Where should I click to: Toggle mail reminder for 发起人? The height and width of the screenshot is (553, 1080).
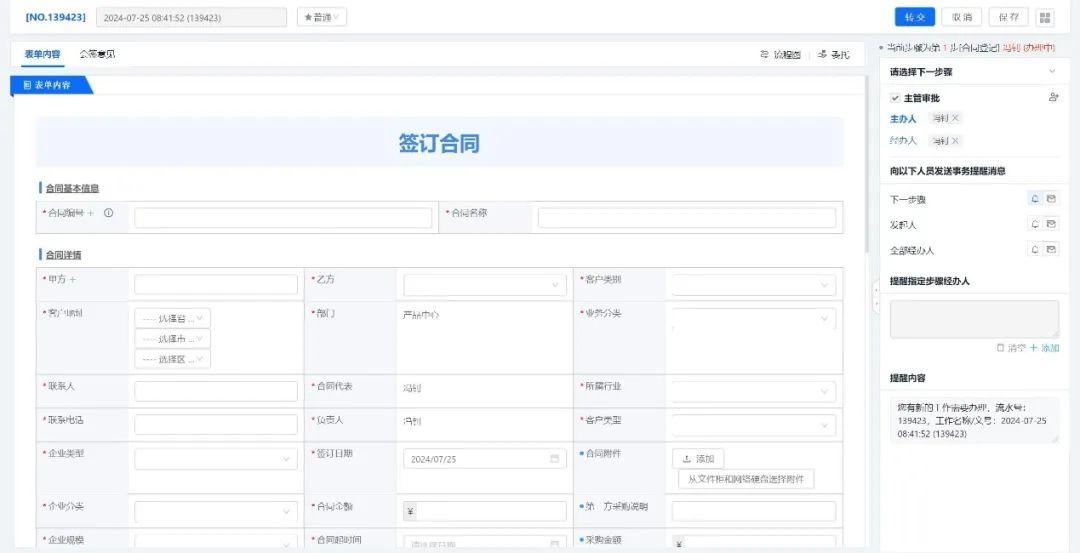[x=1051, y=224]
